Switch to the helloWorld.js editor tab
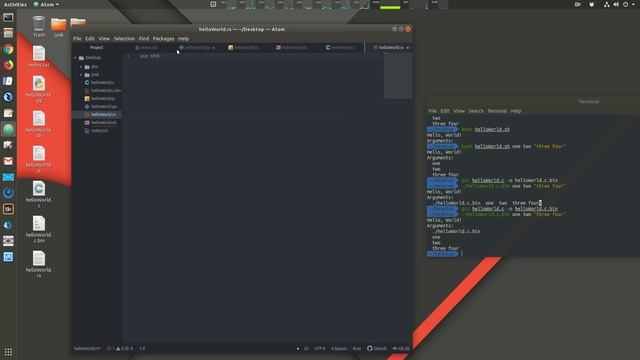Viewport: 640px width, 360px height. pos(243,48)
